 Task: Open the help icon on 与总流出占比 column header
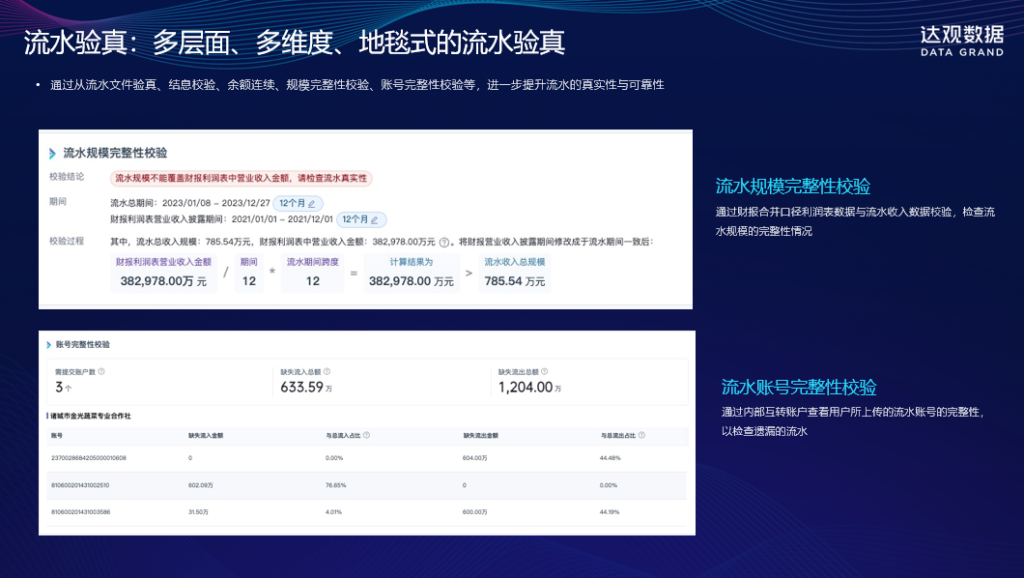[642, 434]
